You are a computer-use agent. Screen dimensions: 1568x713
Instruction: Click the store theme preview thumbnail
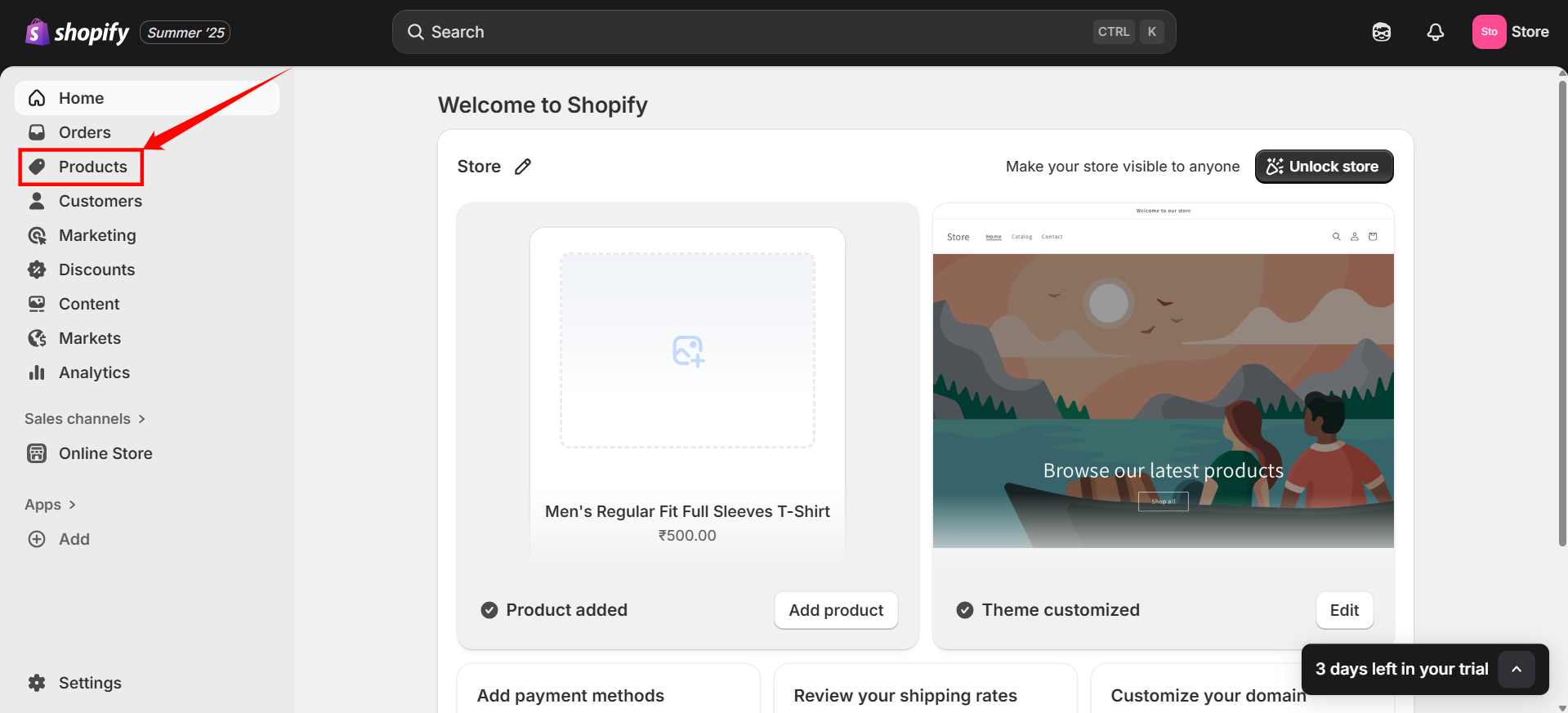[1164, 376]
